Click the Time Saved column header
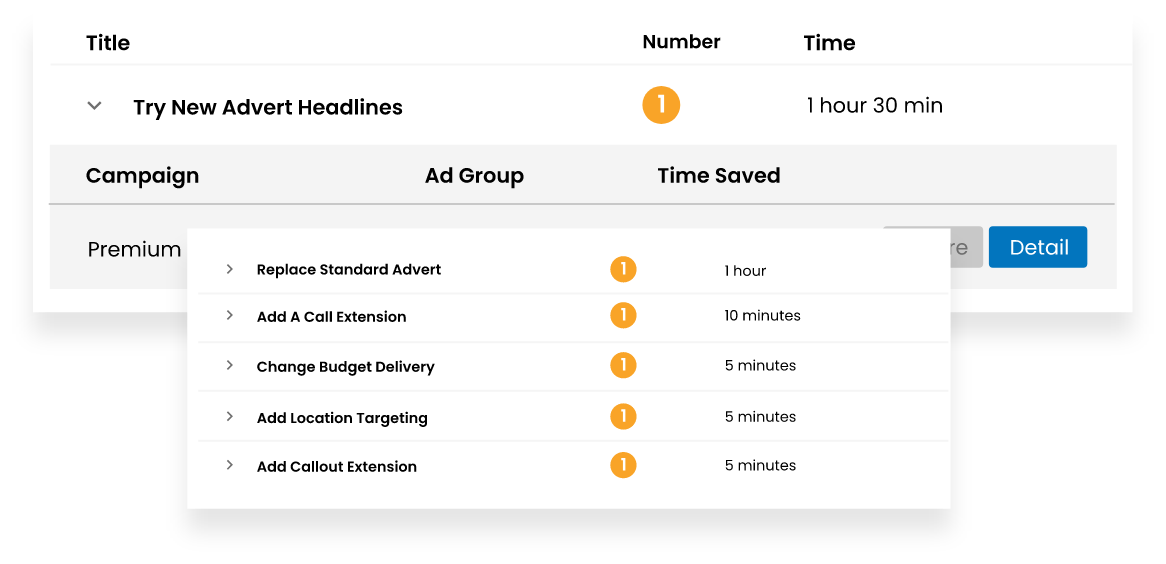Viewport: 1166px width, 564px height. [718, 176]
